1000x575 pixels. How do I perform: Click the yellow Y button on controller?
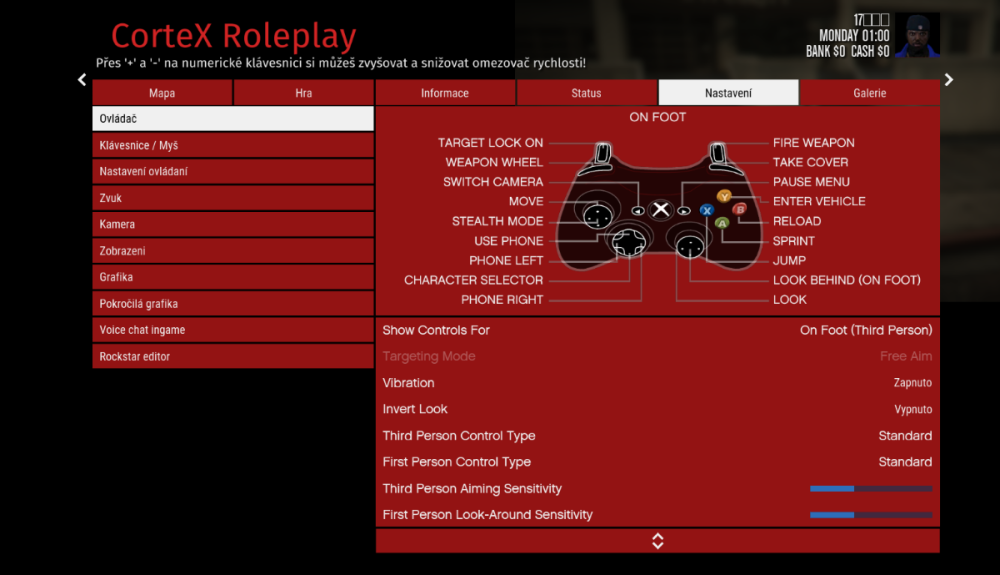724,197
